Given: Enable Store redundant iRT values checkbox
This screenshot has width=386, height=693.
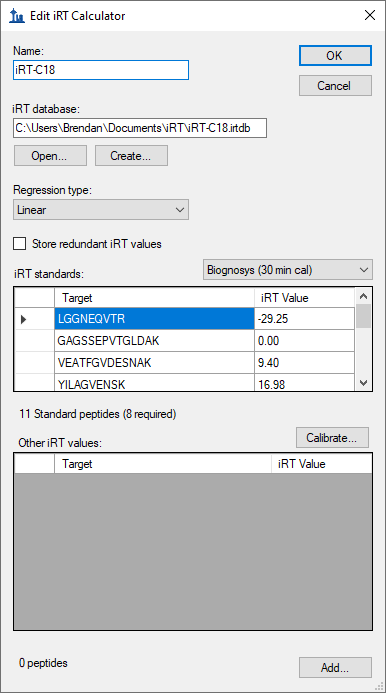Looking at the screenshot, I should [x=19, y=244].
